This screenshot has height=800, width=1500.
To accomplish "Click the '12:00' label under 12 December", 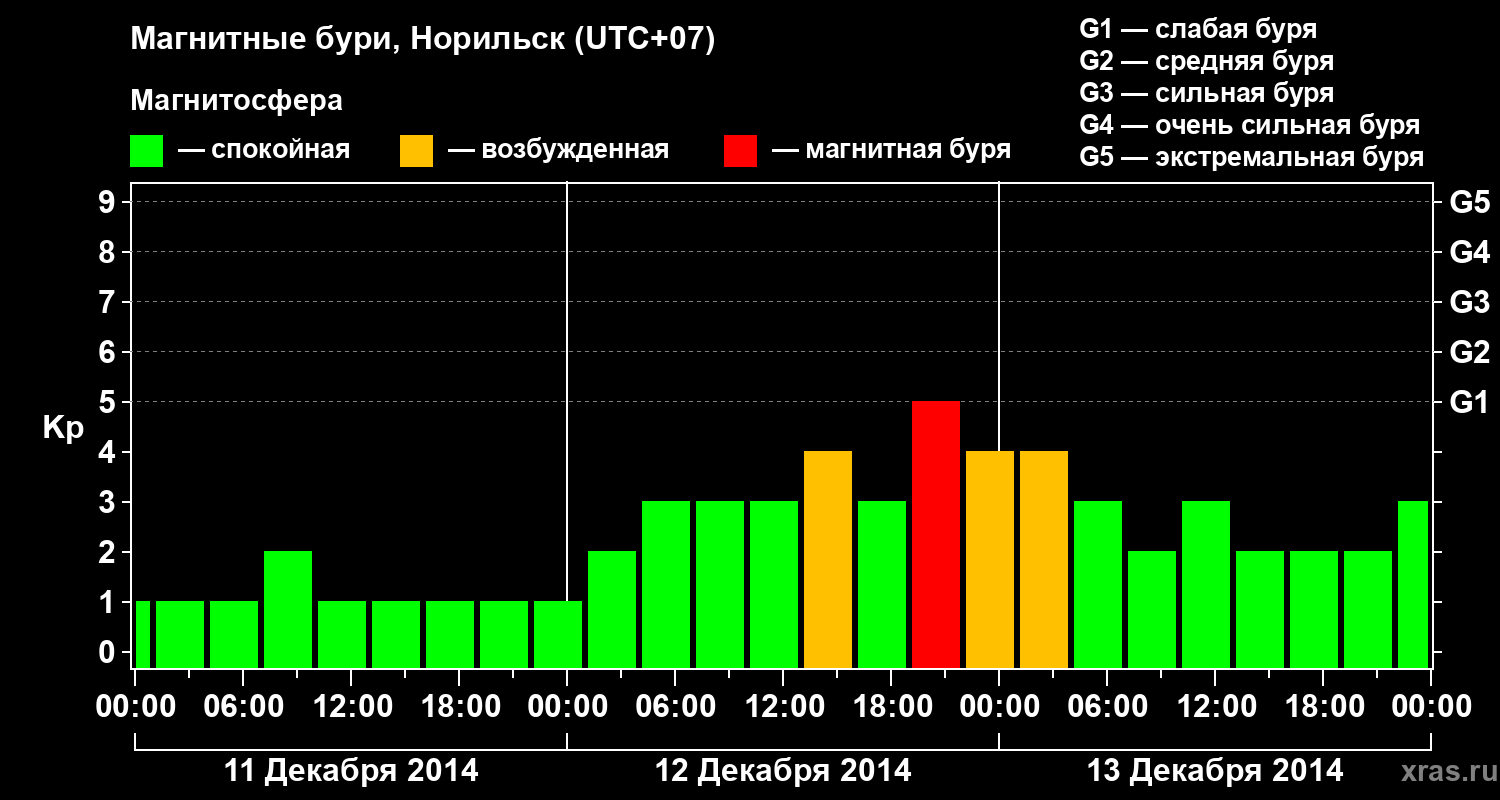I will [783, 707].
